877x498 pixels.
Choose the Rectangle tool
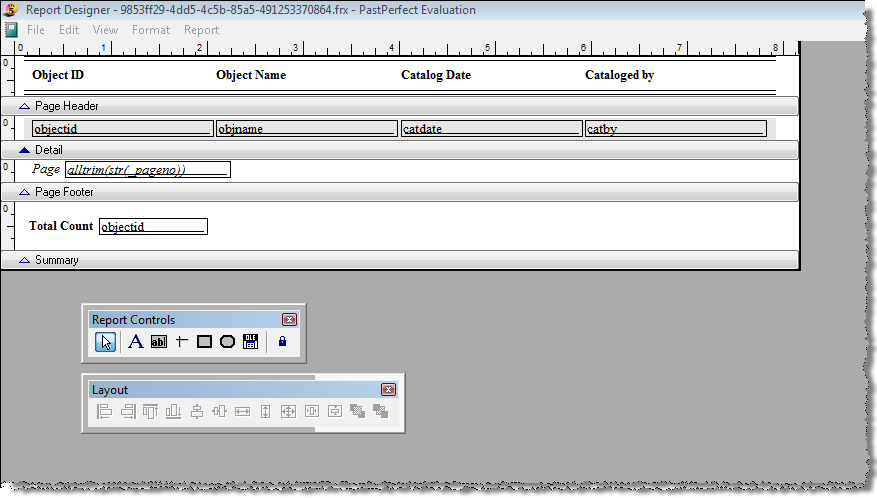click(204, 341)
